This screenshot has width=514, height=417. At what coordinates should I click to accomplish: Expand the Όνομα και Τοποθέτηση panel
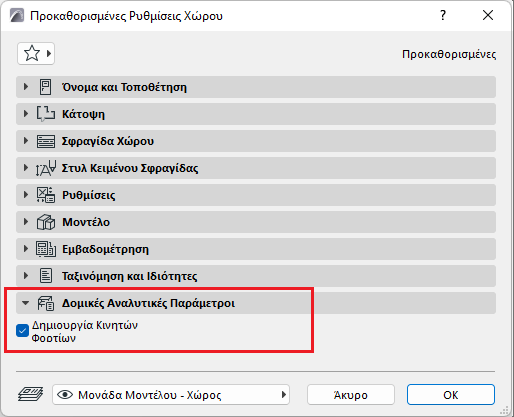click(26, 87)
